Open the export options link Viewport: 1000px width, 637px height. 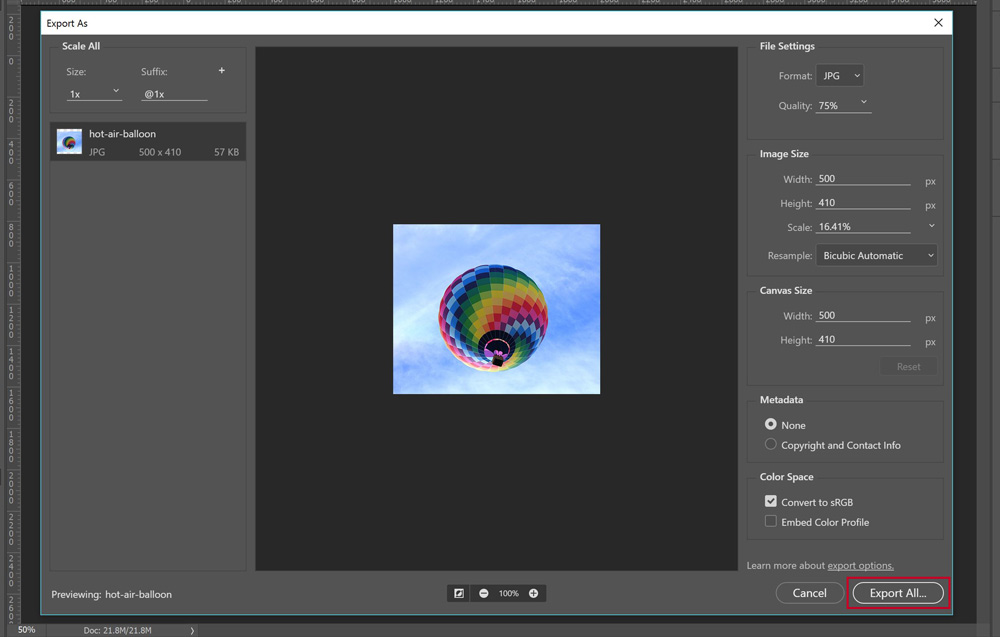tap(860, 566)
